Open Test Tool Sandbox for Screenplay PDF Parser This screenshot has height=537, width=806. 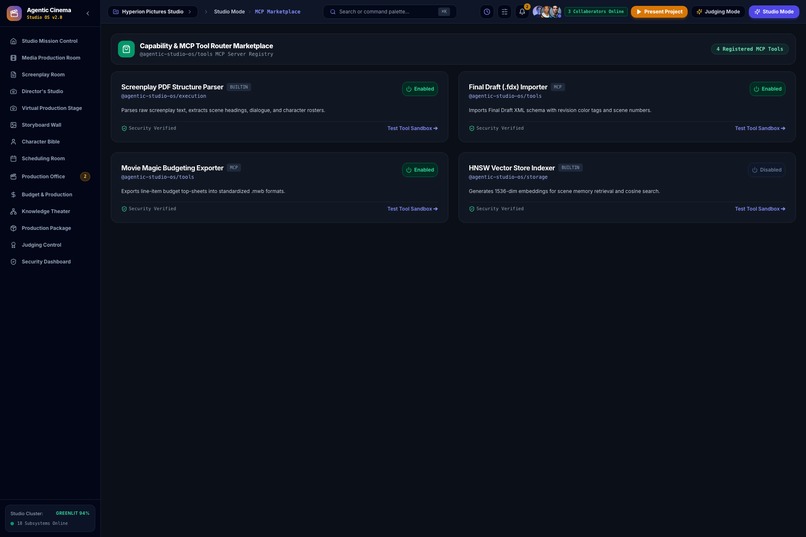point(412,128)
